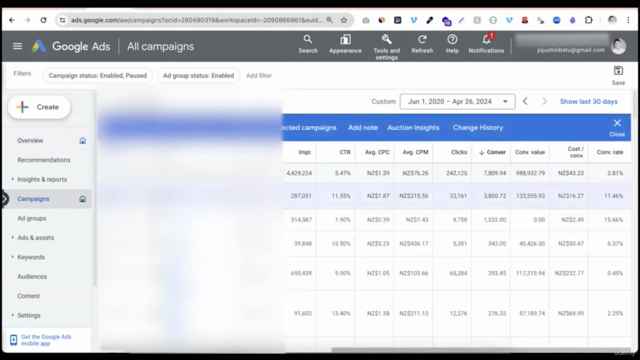This screenshot has width=640, height=360.
Task: Click Add filter field
Action: (258, 76)
